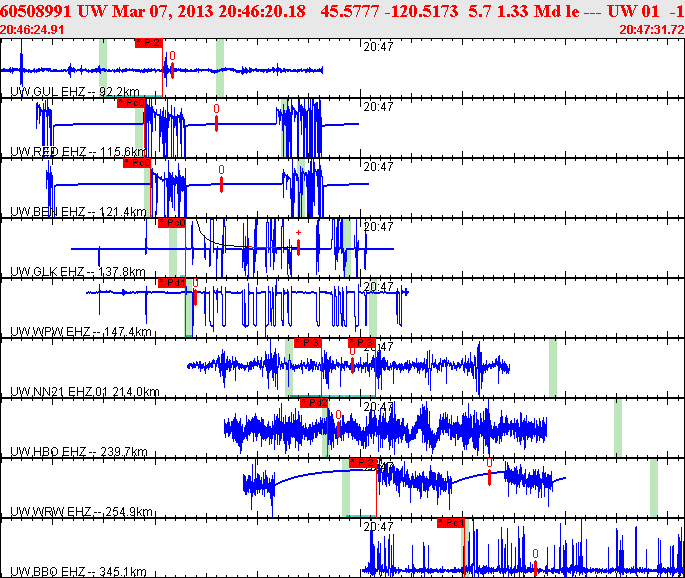Click the red plus residual marker on GLK trace
Image resolution: width=685 pixels, height=578 pixels.
click(x=298, y=243)
